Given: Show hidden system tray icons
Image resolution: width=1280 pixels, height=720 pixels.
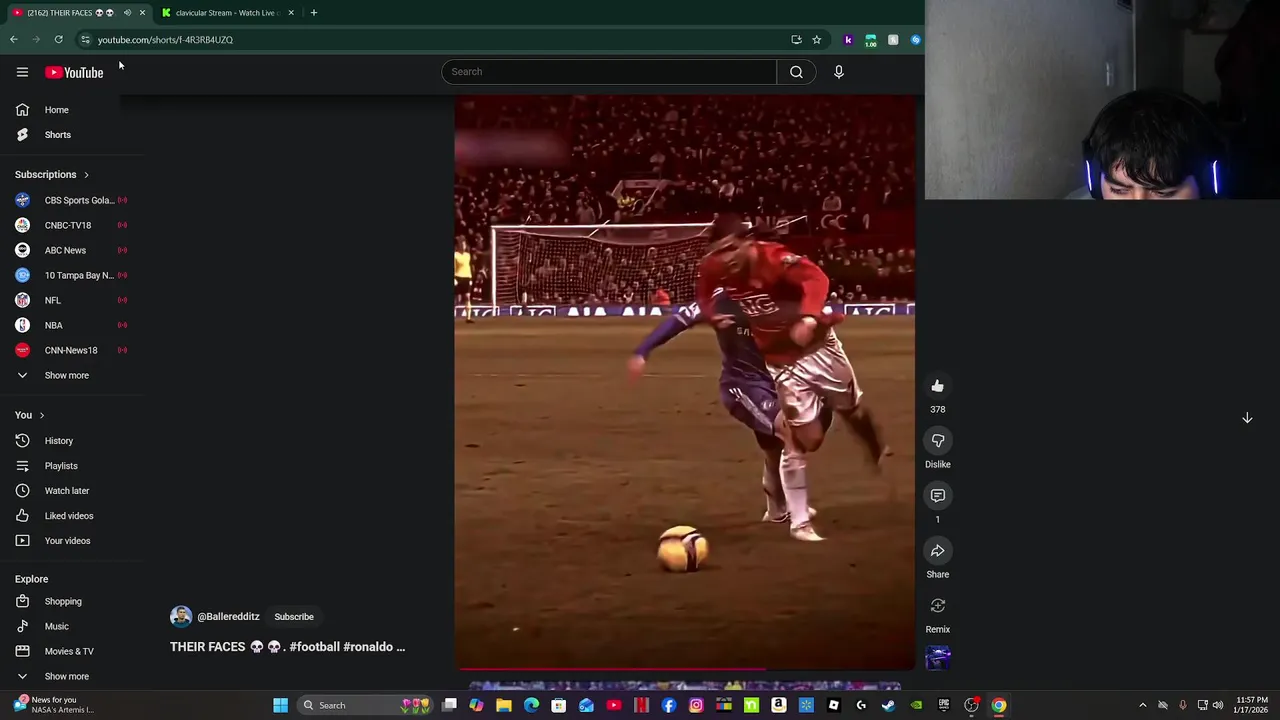Looking at the screenshot, I should (1143, 705).
